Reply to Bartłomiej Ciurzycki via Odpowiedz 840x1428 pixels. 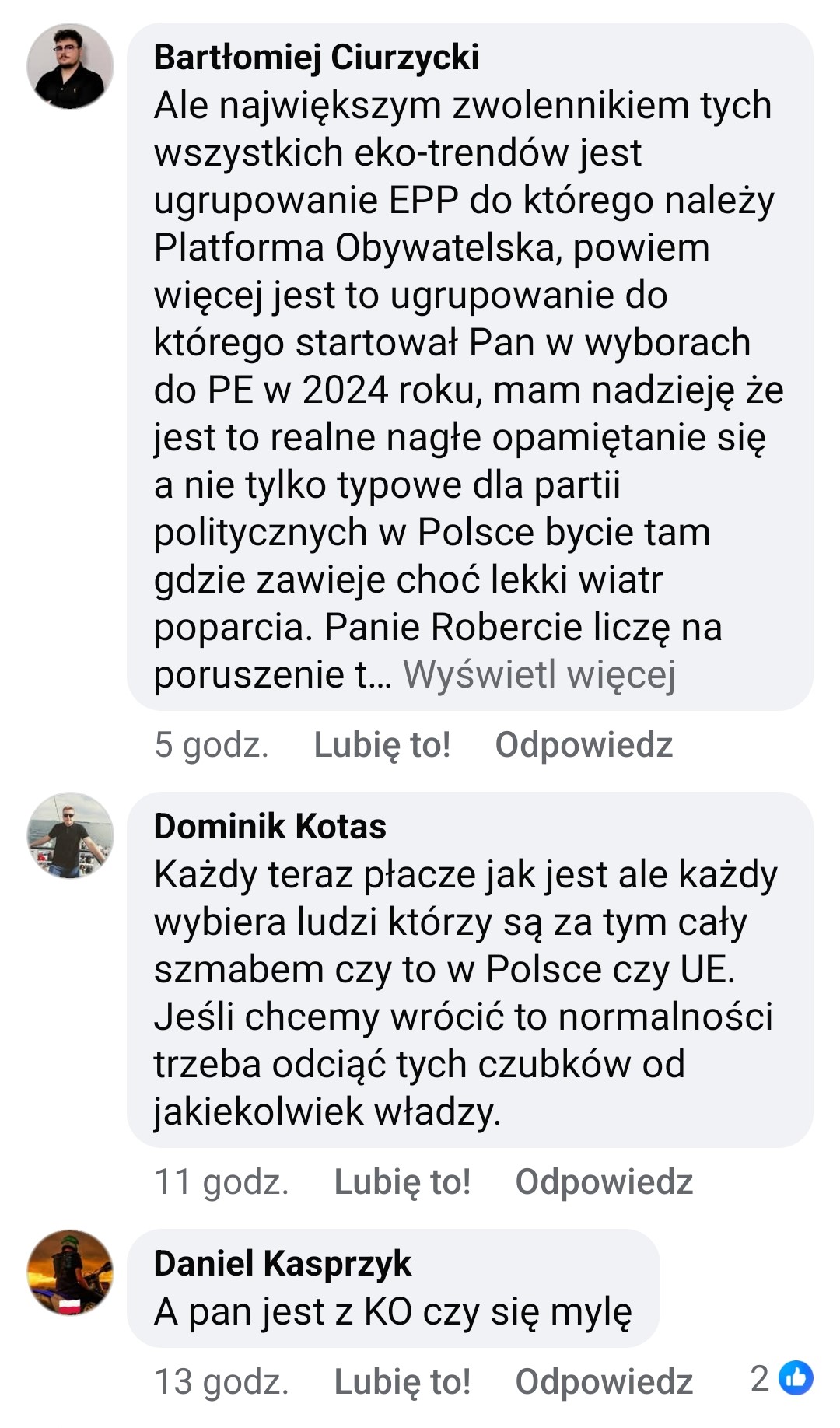pos(584,744)
